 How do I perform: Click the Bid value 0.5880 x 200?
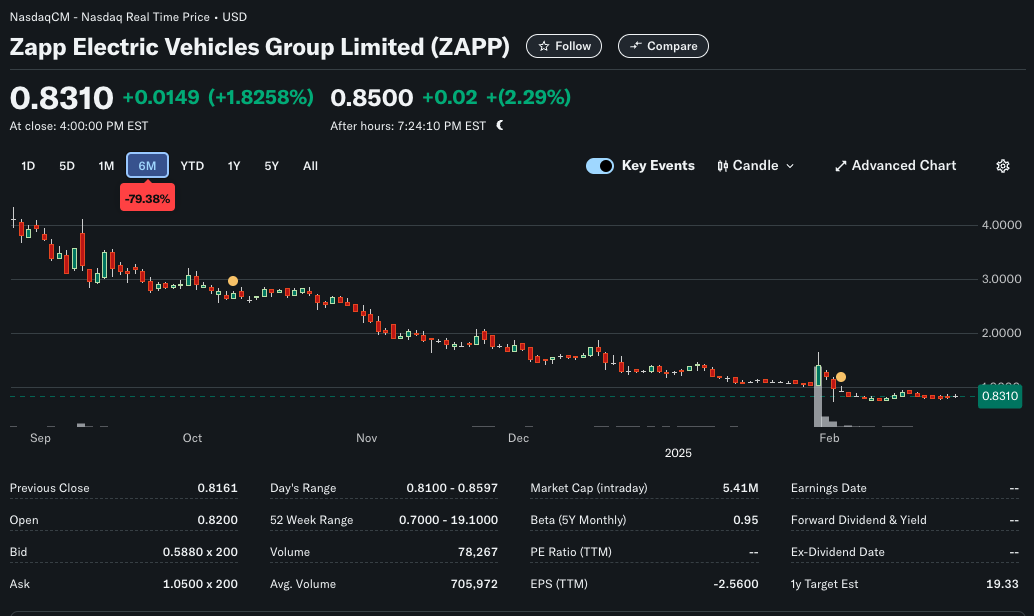pyautogui.click(x=200, y=552)
